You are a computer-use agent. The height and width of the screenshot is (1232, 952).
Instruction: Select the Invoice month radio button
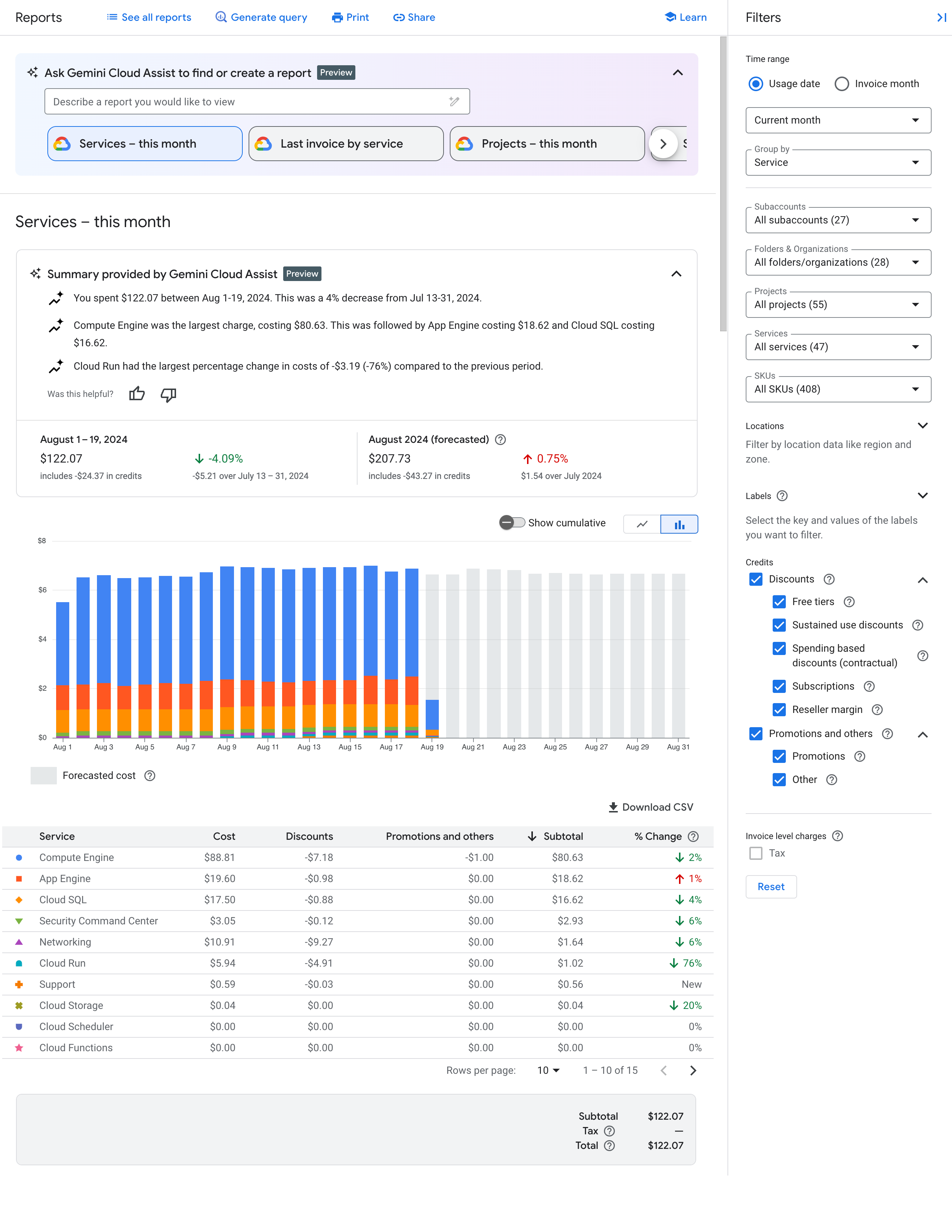(841, 83)
